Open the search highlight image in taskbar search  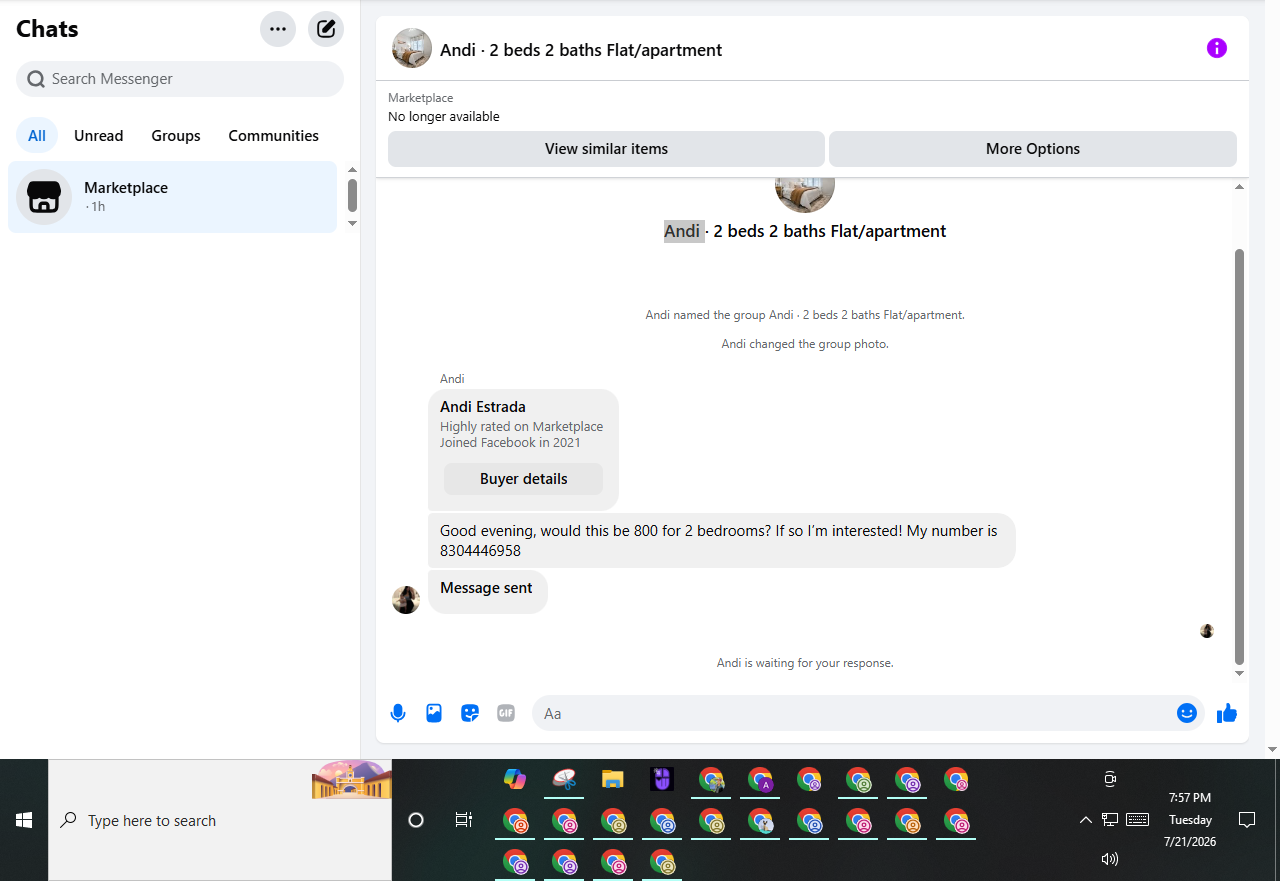(351, 780)
